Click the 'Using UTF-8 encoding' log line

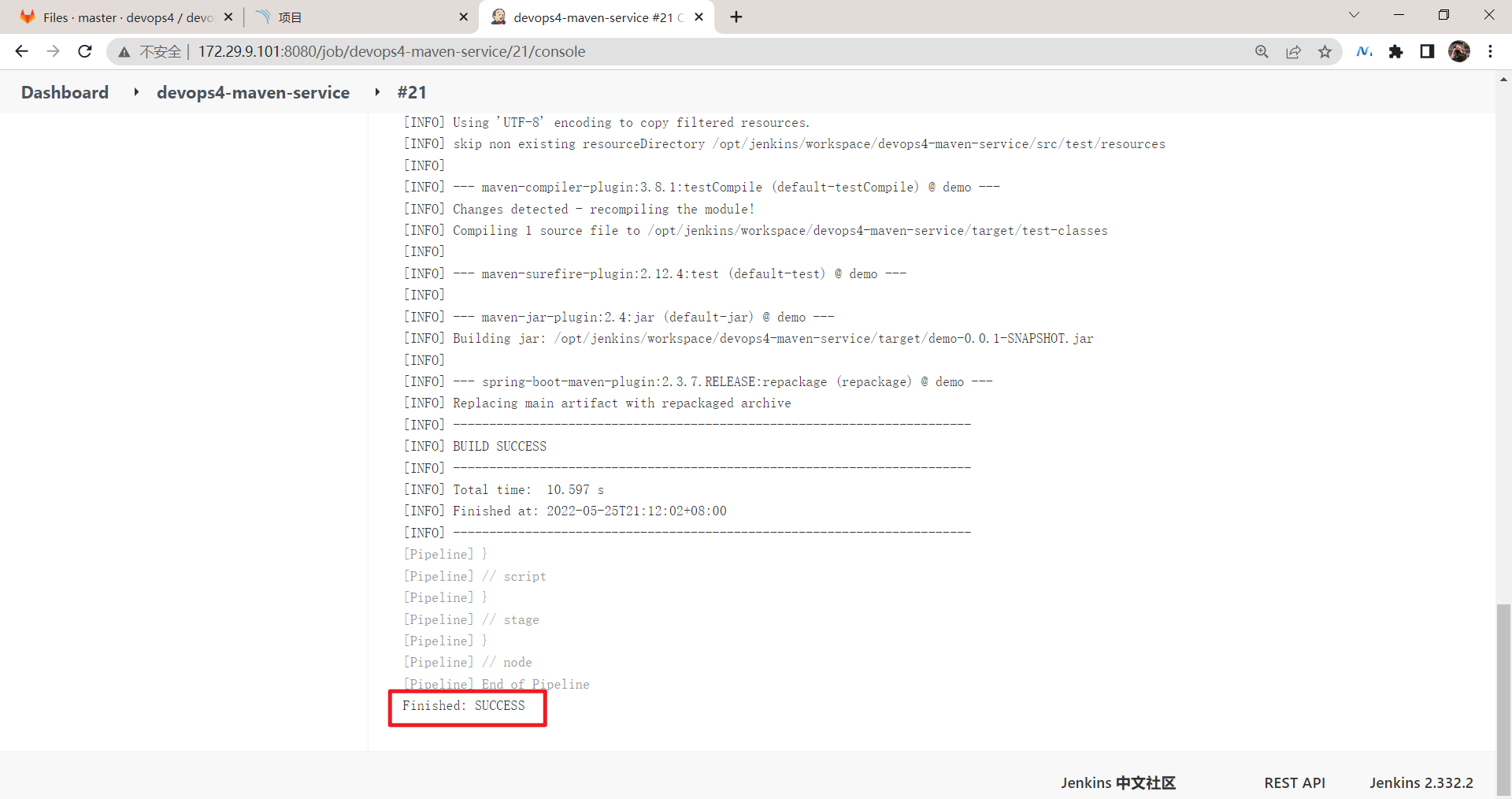pyautogui.click(x=606, y=122)
